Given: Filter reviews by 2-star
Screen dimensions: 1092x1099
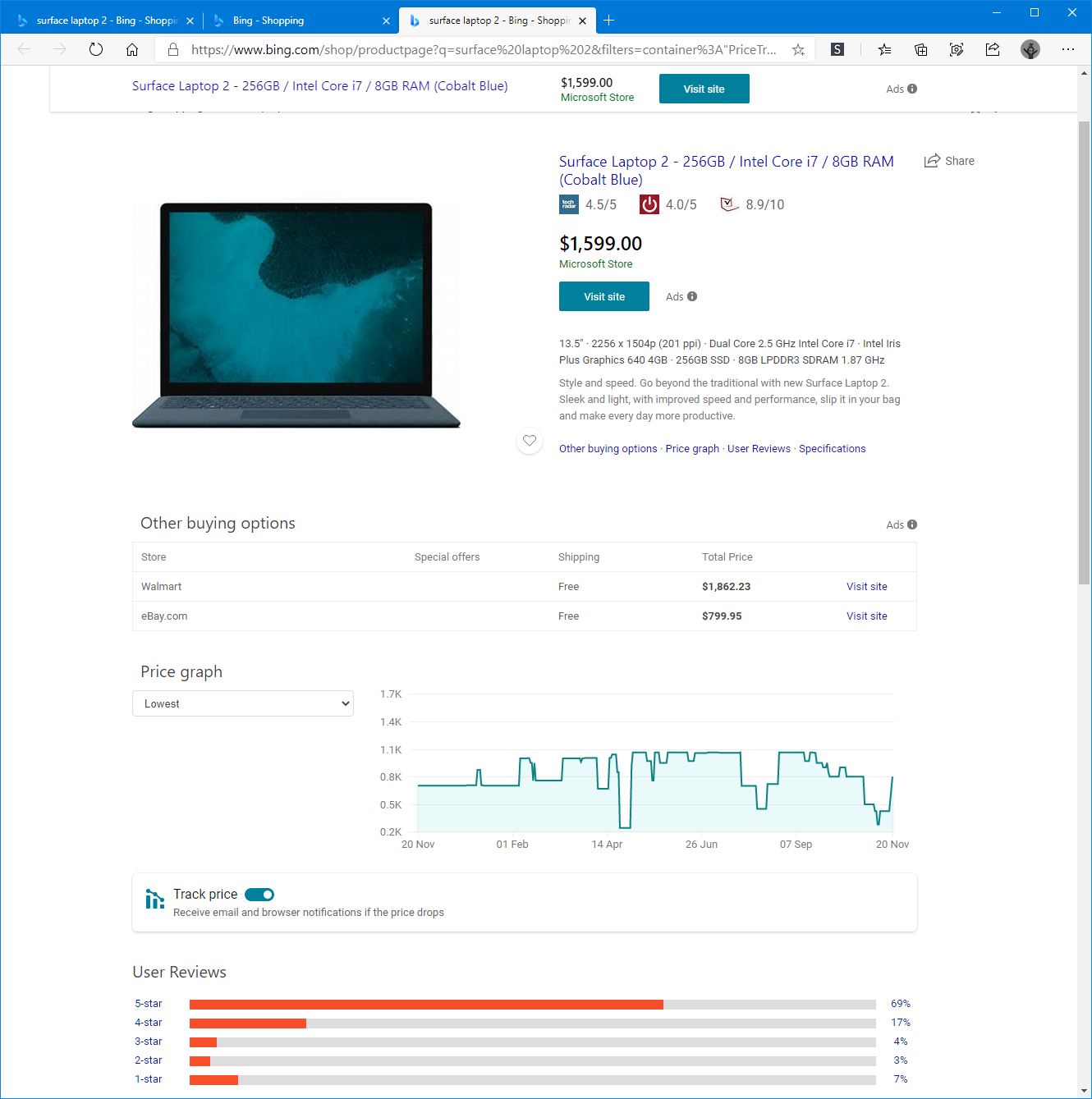Looking at the screenshot, I should [149, 1060].
